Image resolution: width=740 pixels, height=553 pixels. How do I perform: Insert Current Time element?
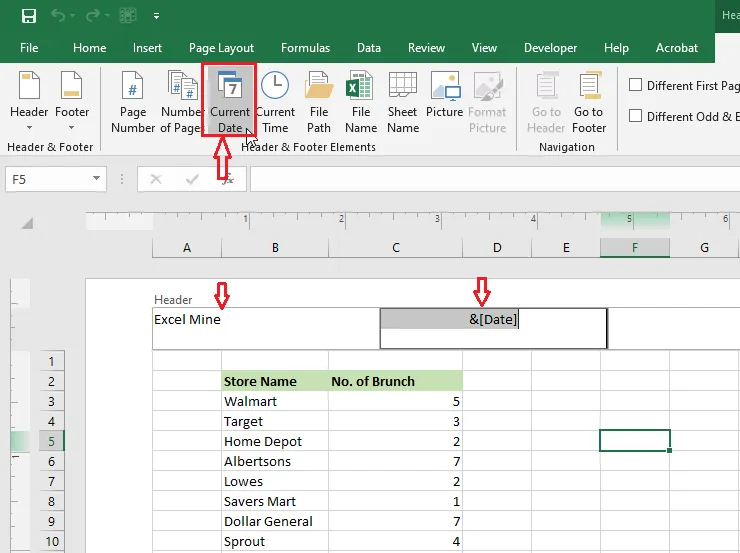[275, 102]
